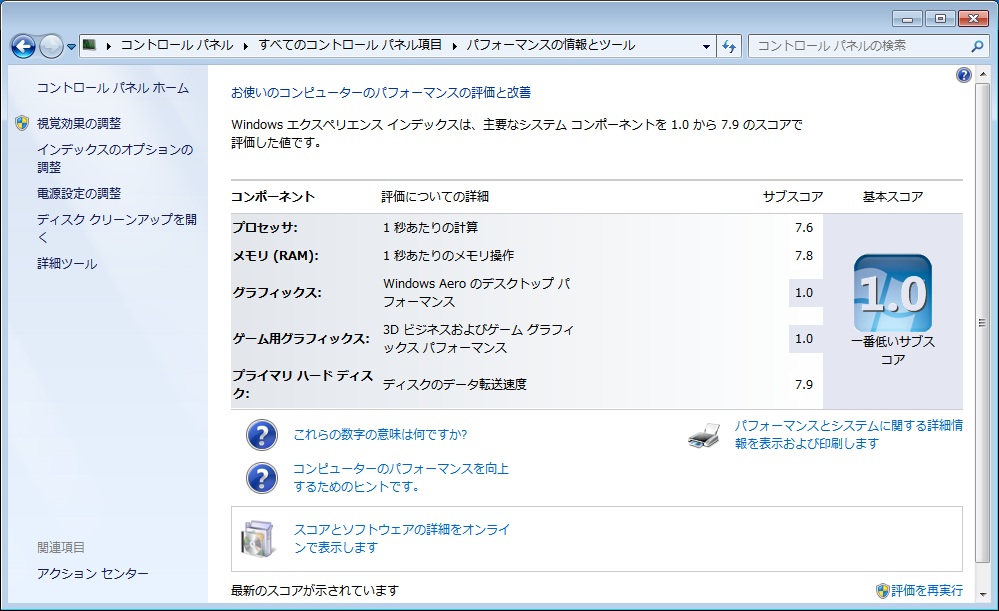
Task: Click ディスクのデータ転送速度 text
Action: (x=455, y=384)
